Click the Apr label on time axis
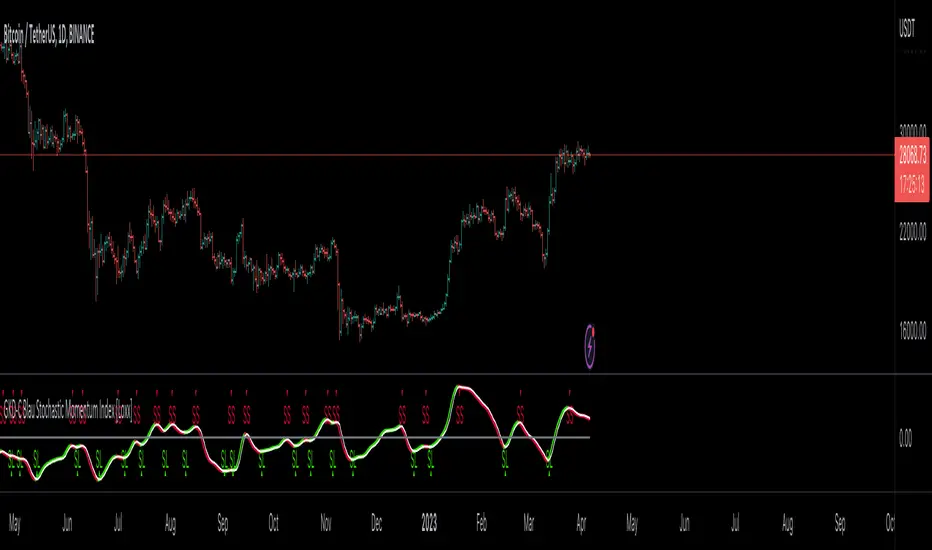 [581, 523]
